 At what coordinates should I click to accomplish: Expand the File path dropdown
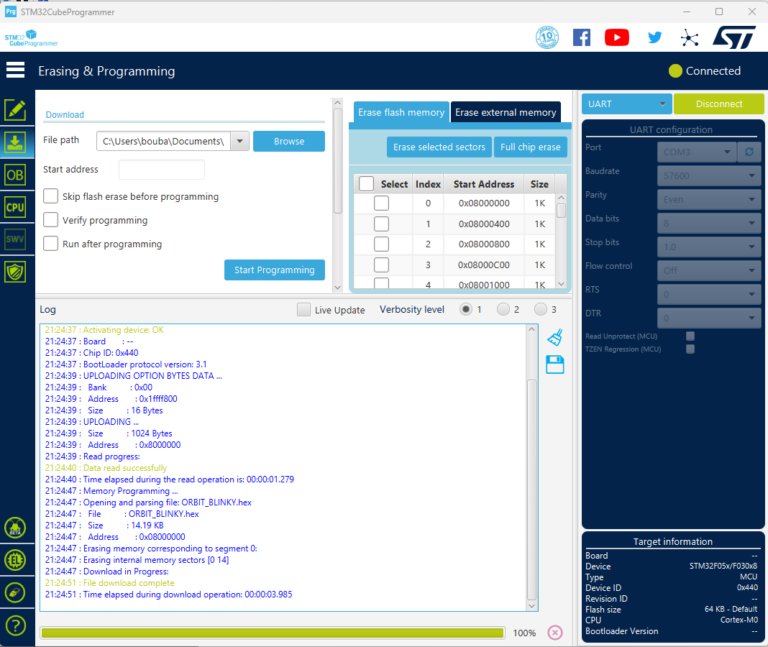pyautogui.click(x=239, y=141)
